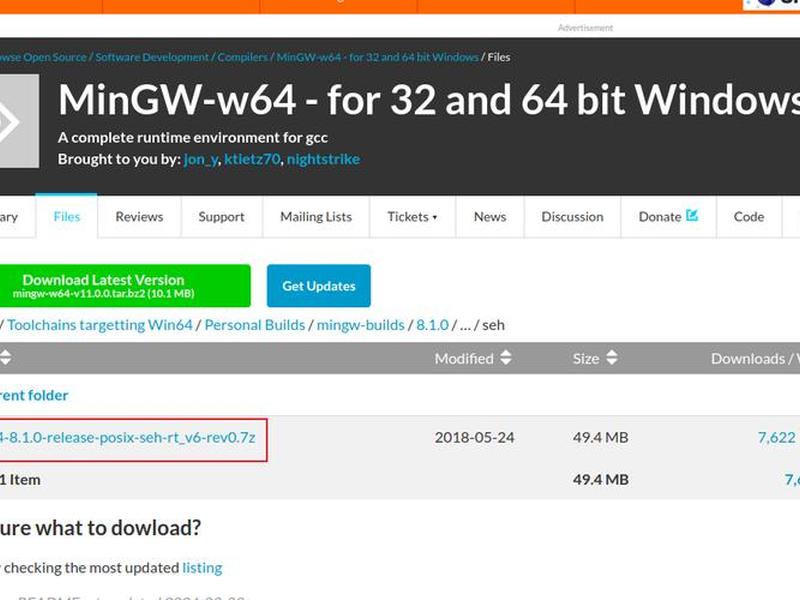The image size is (800, 600).
Task: Go to the 8.1.0 folder link
Action: pos(432,325)
